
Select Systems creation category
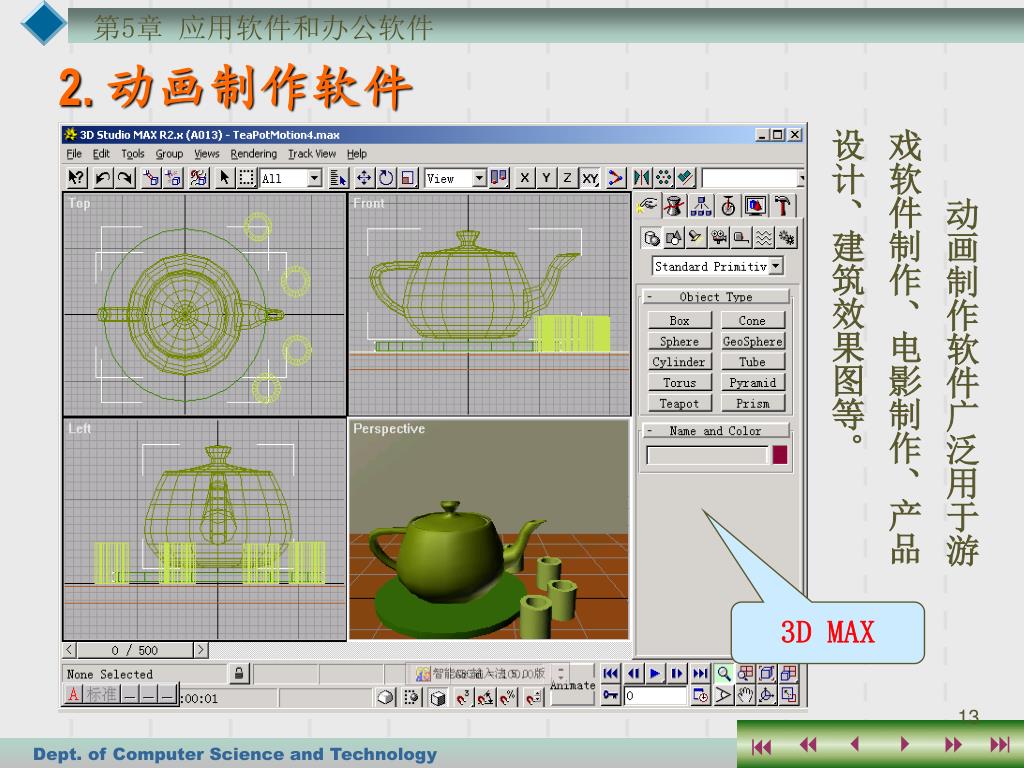[x=786, y=238]
